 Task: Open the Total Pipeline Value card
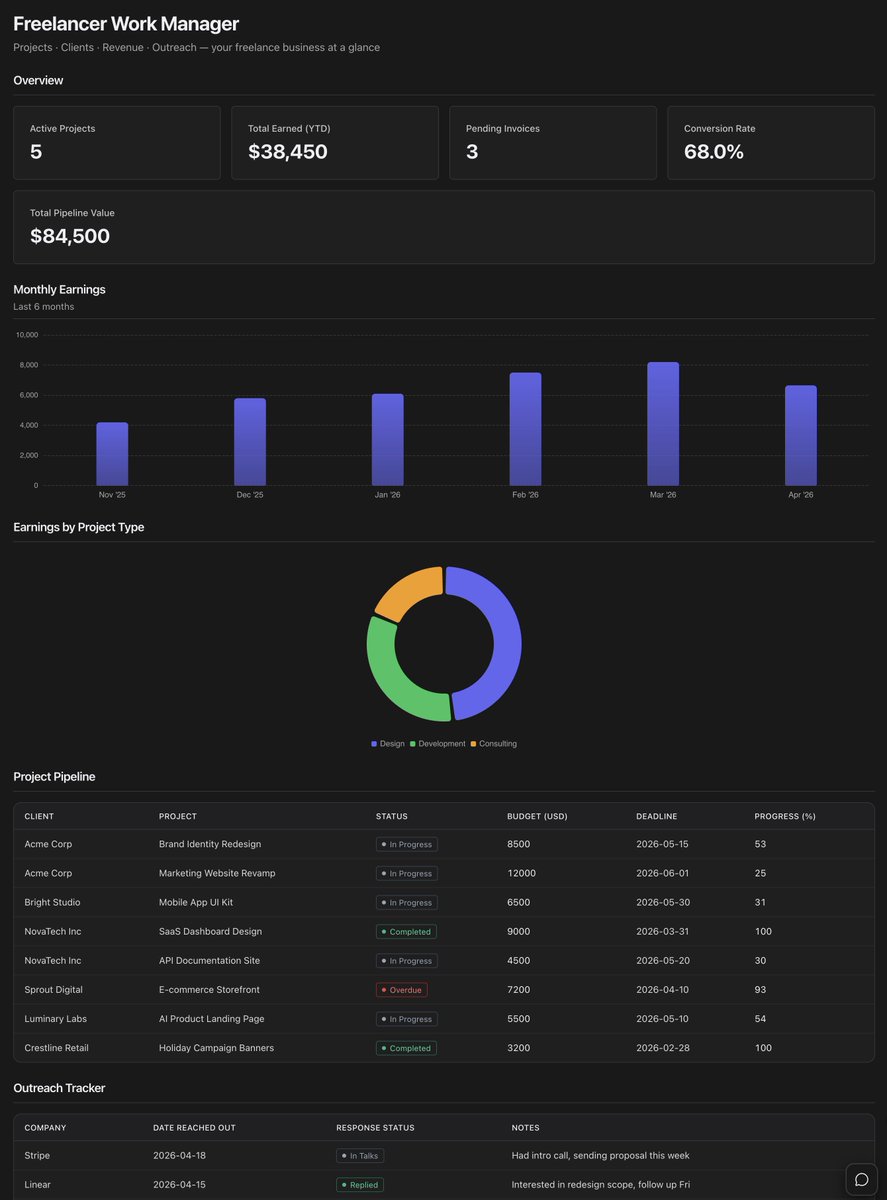point(444,227)
